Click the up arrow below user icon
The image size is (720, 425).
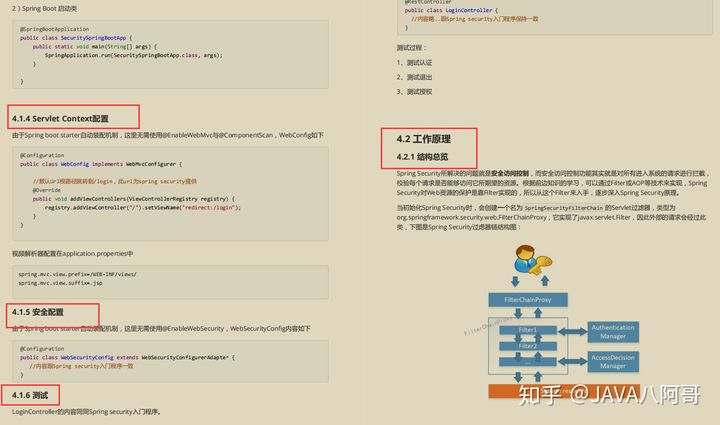(545, 281)
